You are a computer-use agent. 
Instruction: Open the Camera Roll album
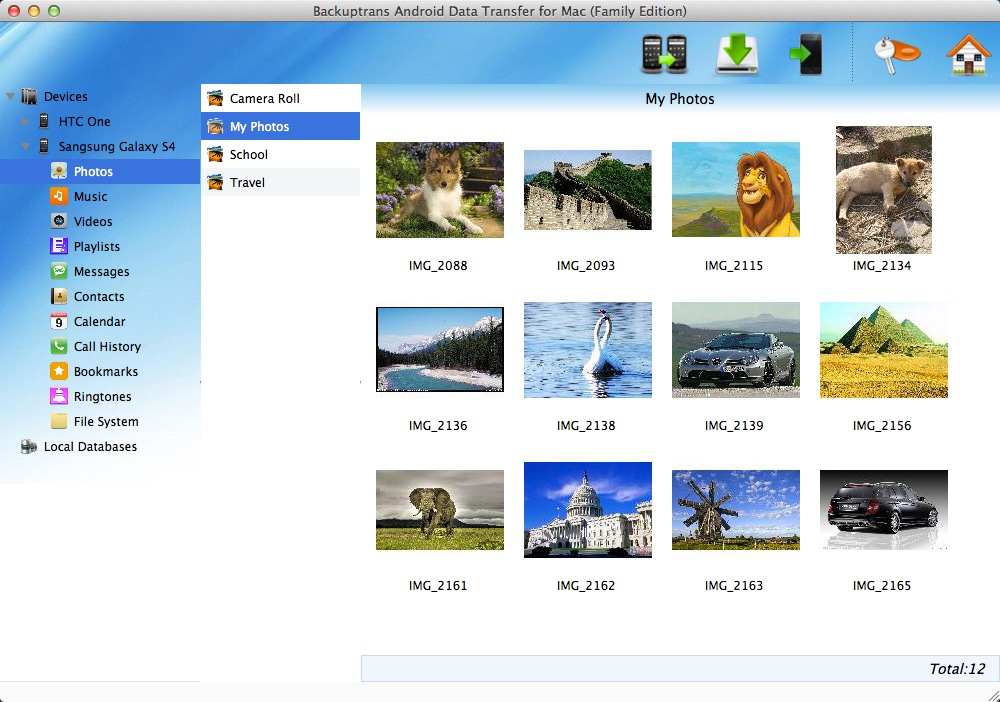(281, 98)
